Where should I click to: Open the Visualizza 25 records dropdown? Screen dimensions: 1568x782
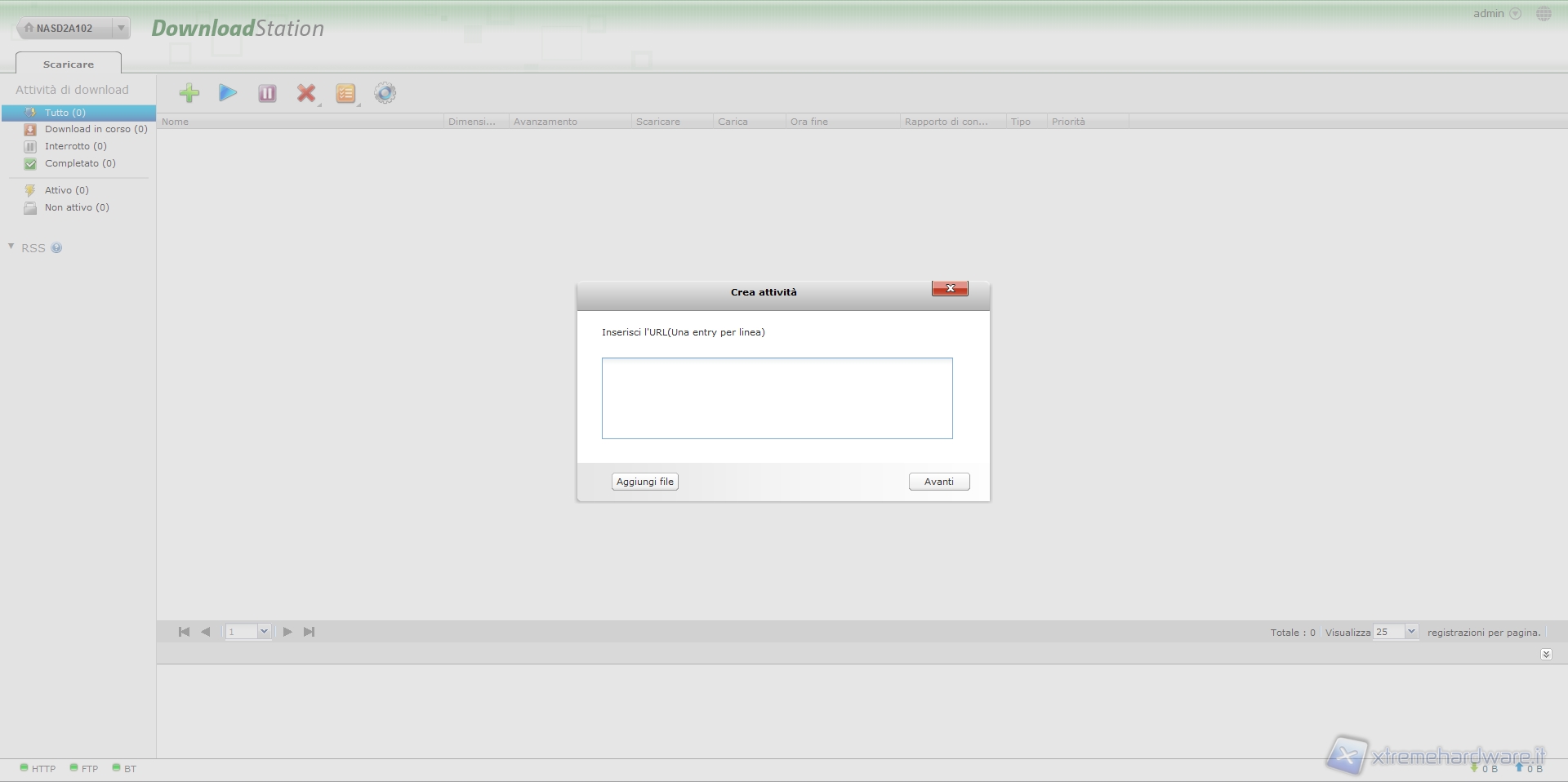click(x=1410, y=632)
